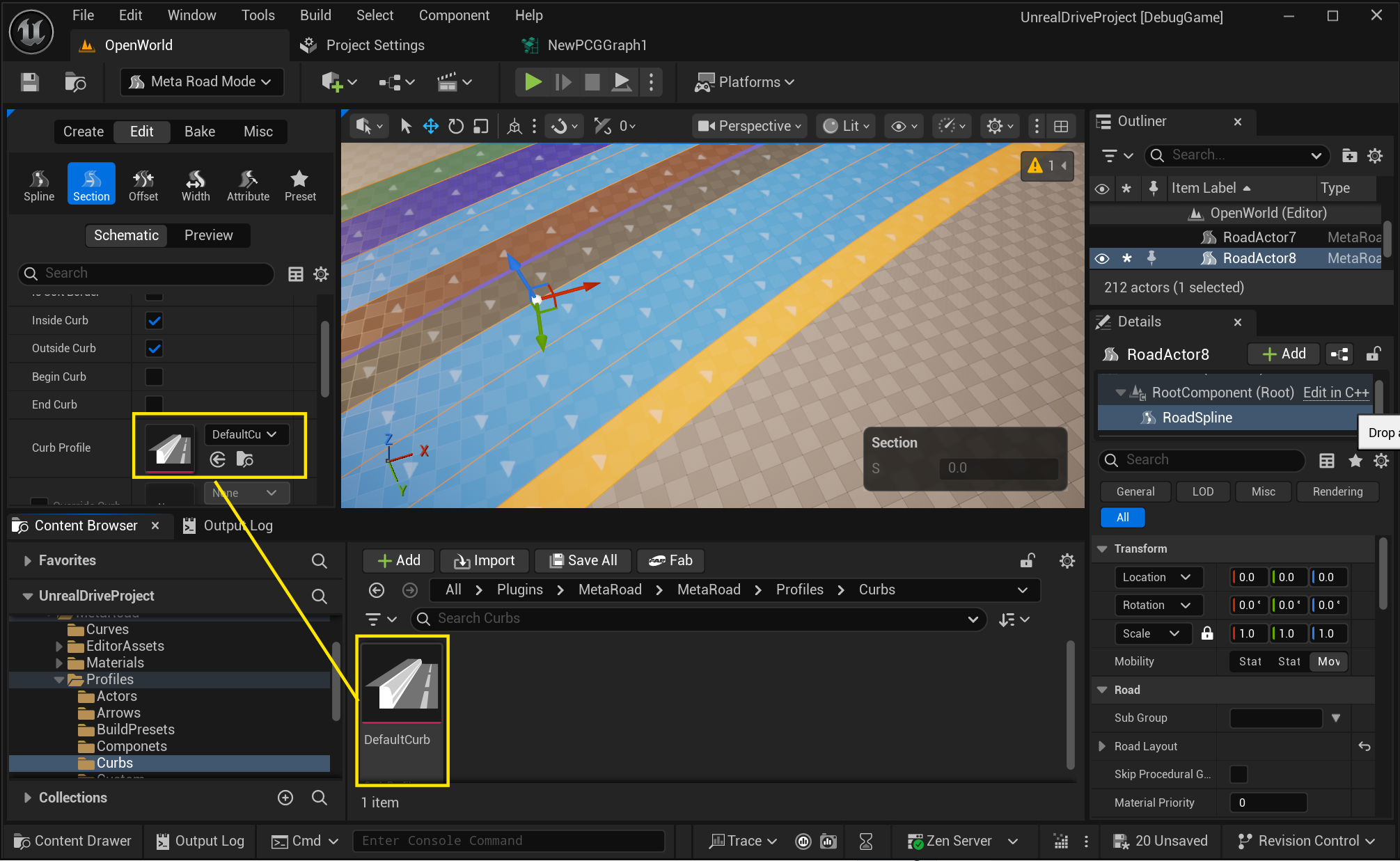Click the Save All button
The width and height of the screenshot is (1400, 861).
pos(583,561)
